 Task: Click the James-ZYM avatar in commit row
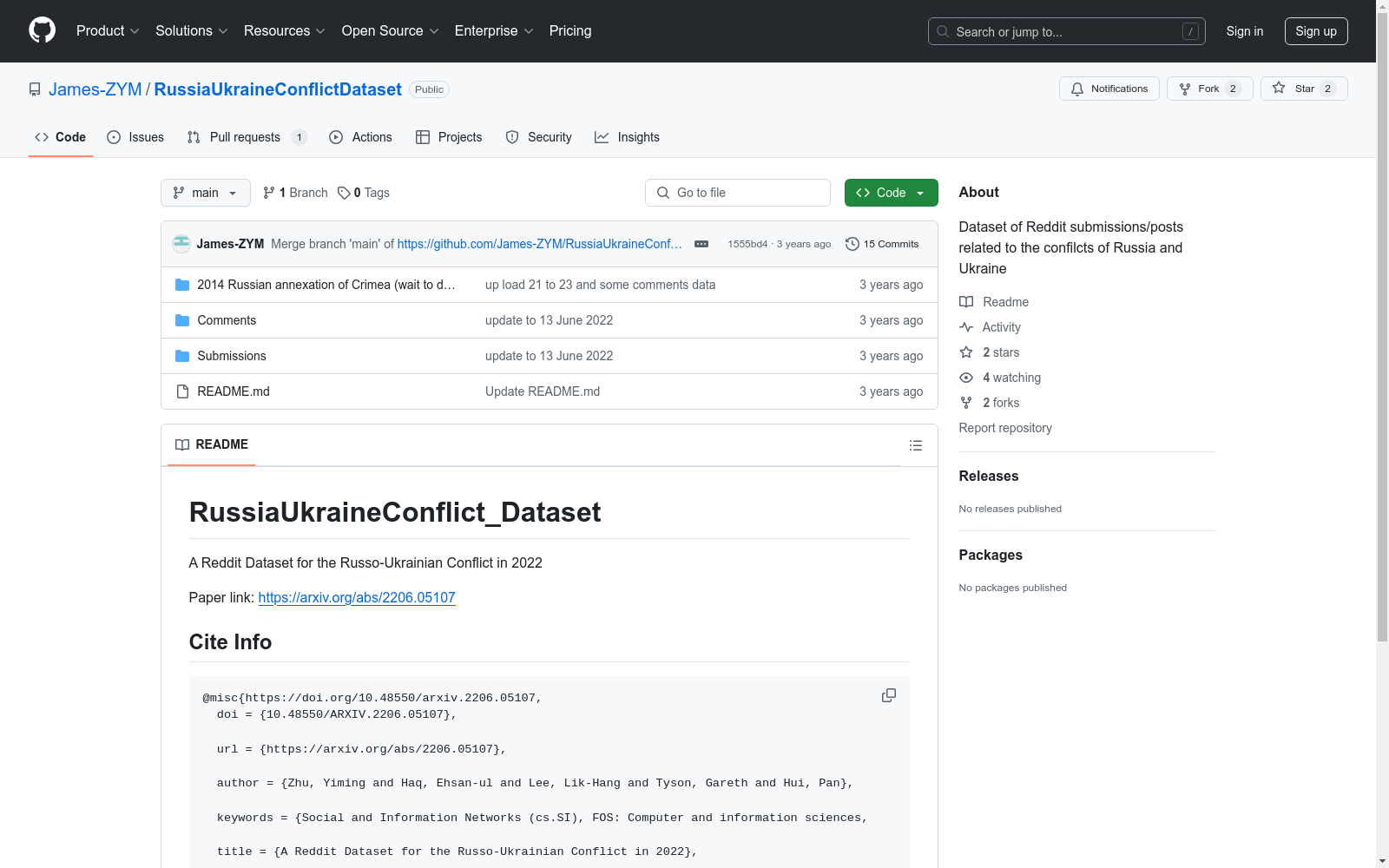pyautogui.click(x=181, y=244)
